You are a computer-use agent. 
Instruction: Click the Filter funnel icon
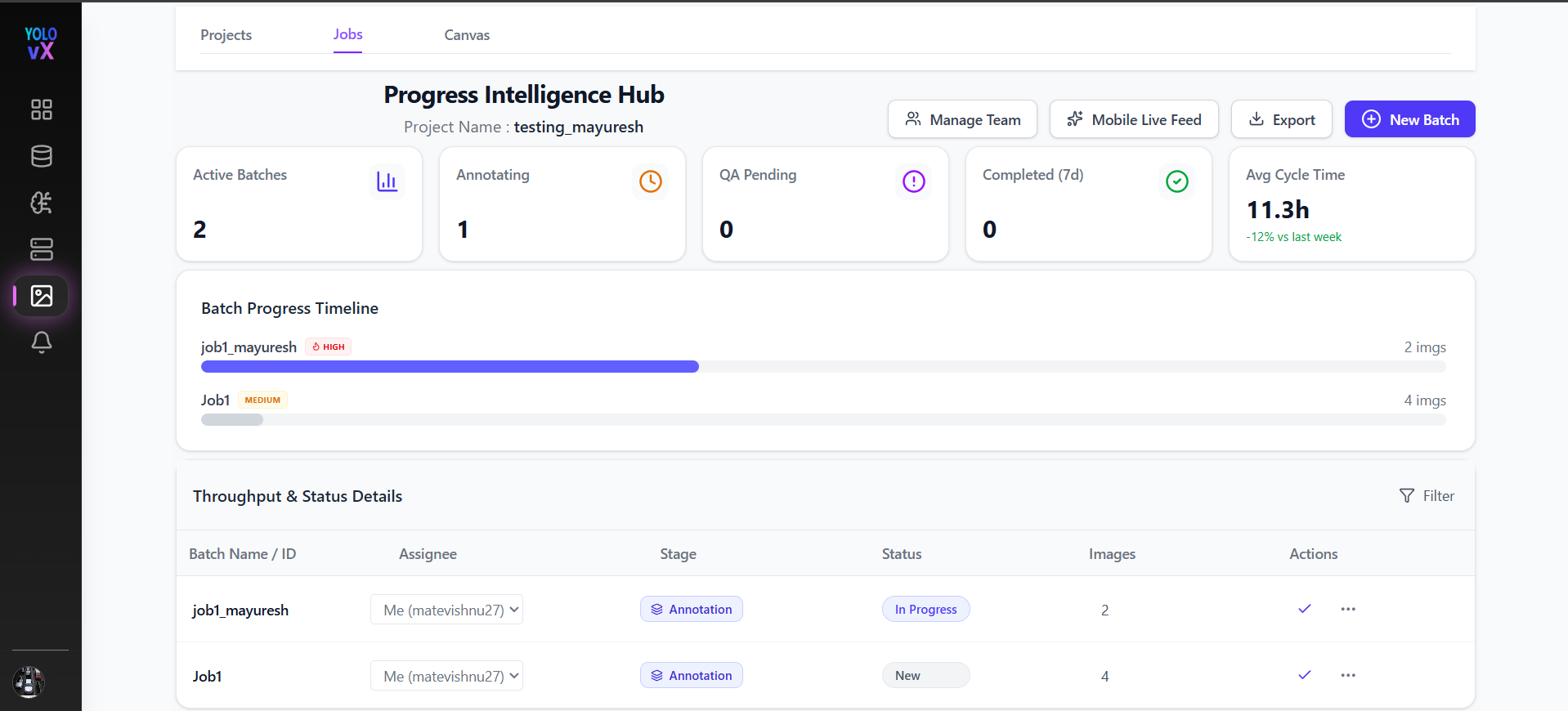[x=1407, y=496]
